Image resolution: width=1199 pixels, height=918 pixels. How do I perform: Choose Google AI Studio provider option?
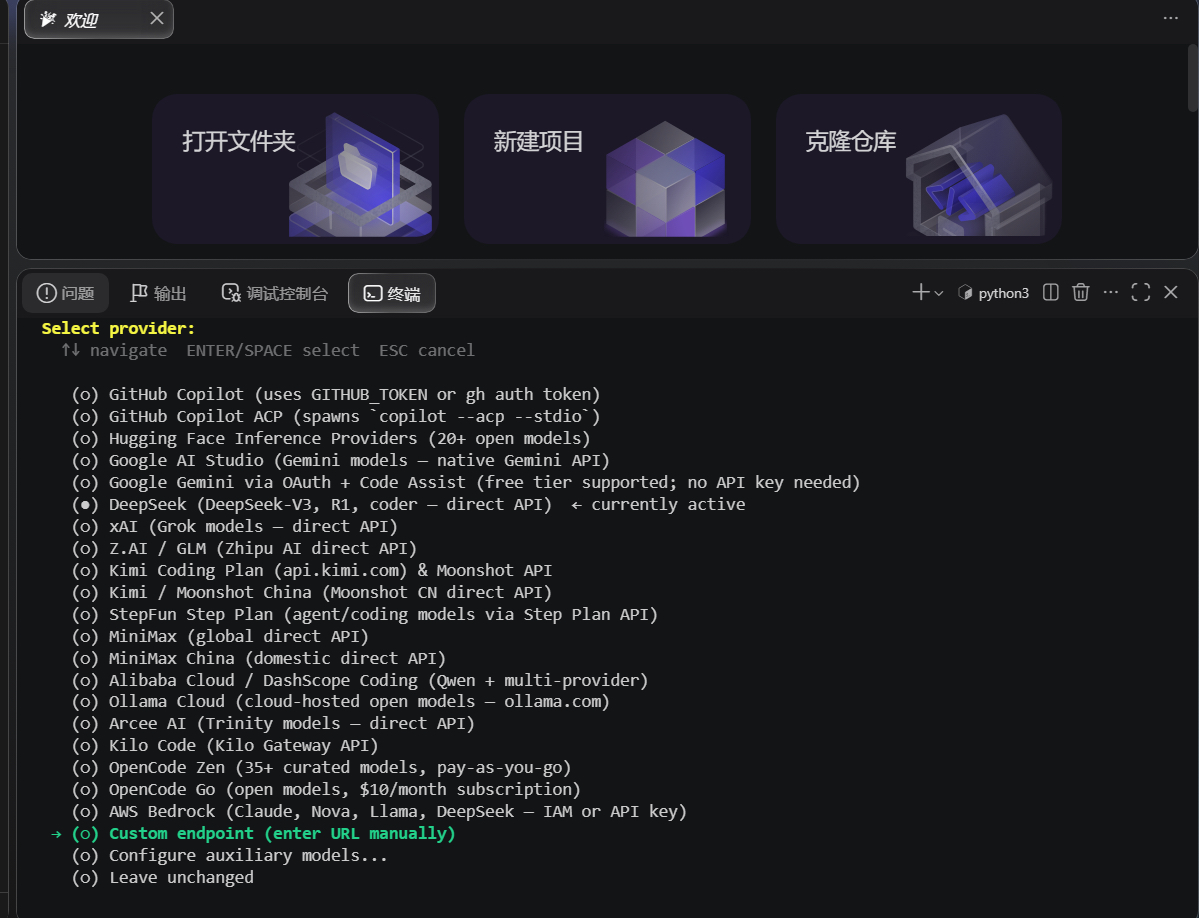pyautogui.click(x=340, y=461)
